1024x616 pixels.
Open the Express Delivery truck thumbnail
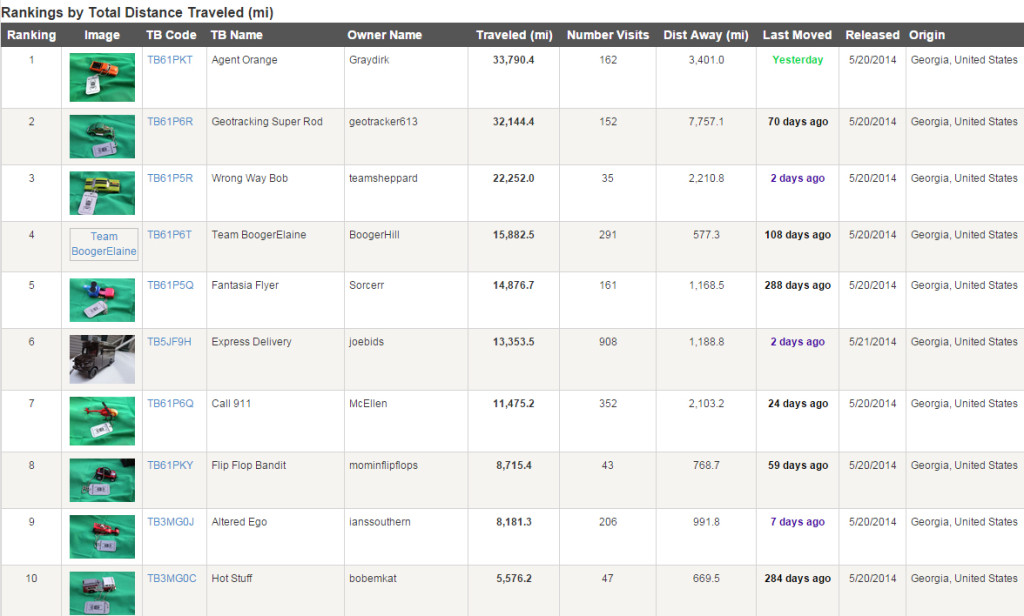(101, 359)
